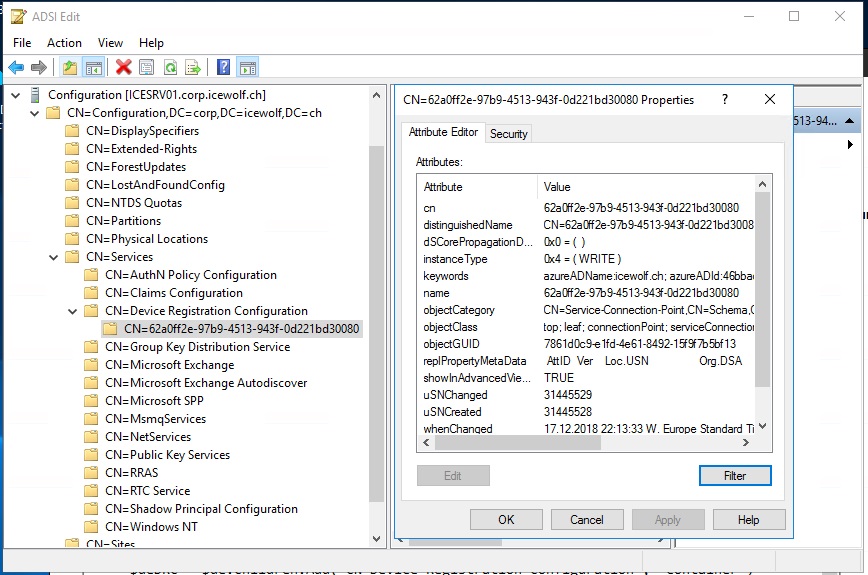Click the Configuration server node icon
The image size is (868, 575).
pos(35,95)
